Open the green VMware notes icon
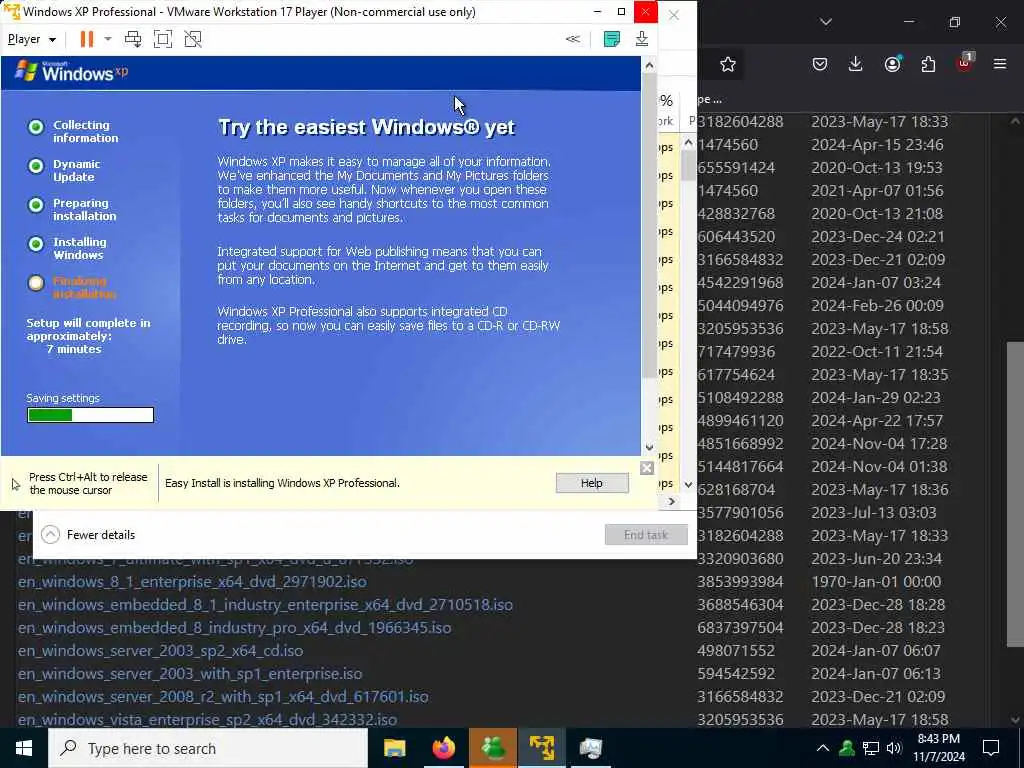Image resolution: width=1024 pixels, height=768 pixels. pyautogui.click(x=612, y=39)
